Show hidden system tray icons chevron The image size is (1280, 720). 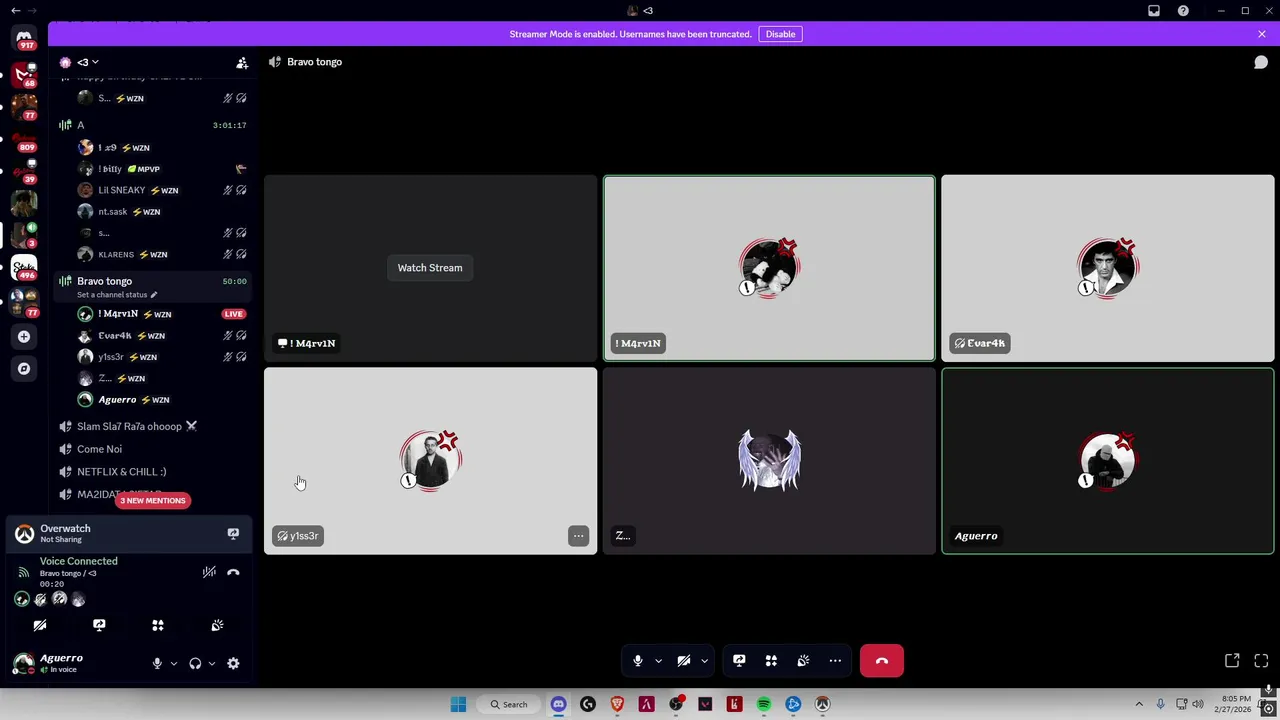(x=1139, y=704)
